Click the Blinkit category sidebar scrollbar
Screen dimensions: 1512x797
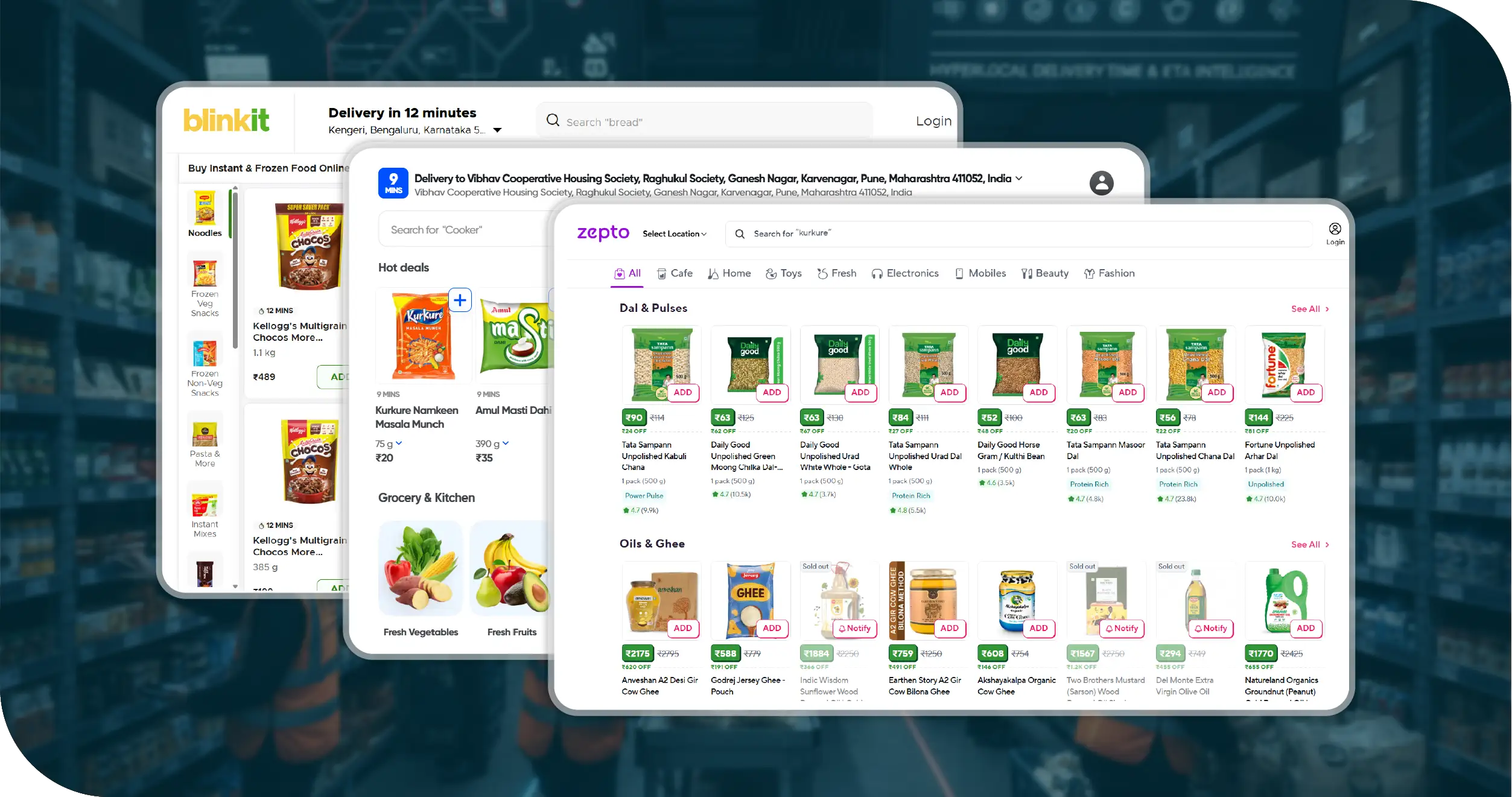tap(235, 268)
